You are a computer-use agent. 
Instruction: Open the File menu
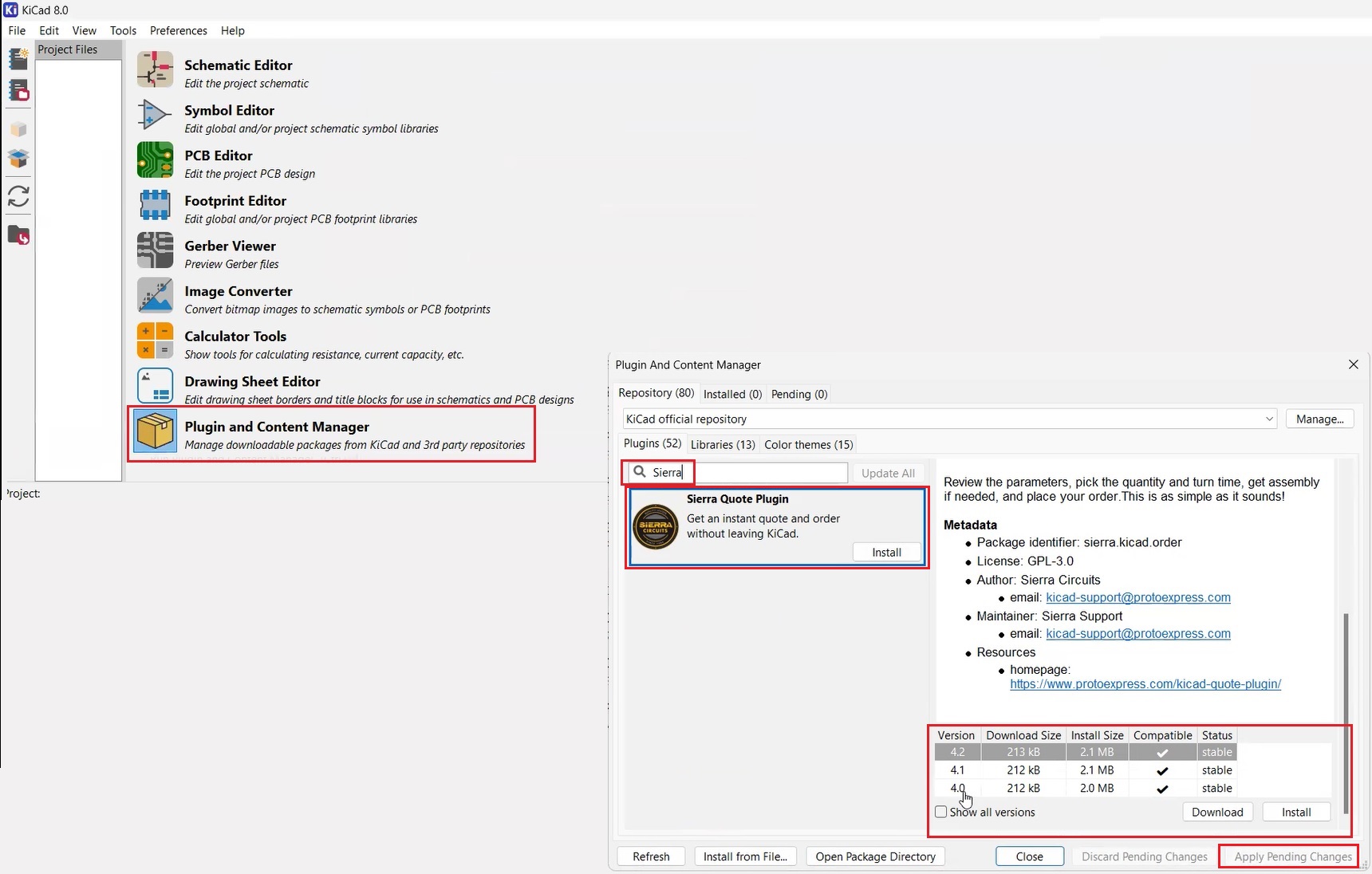click(x=17, y=30)
